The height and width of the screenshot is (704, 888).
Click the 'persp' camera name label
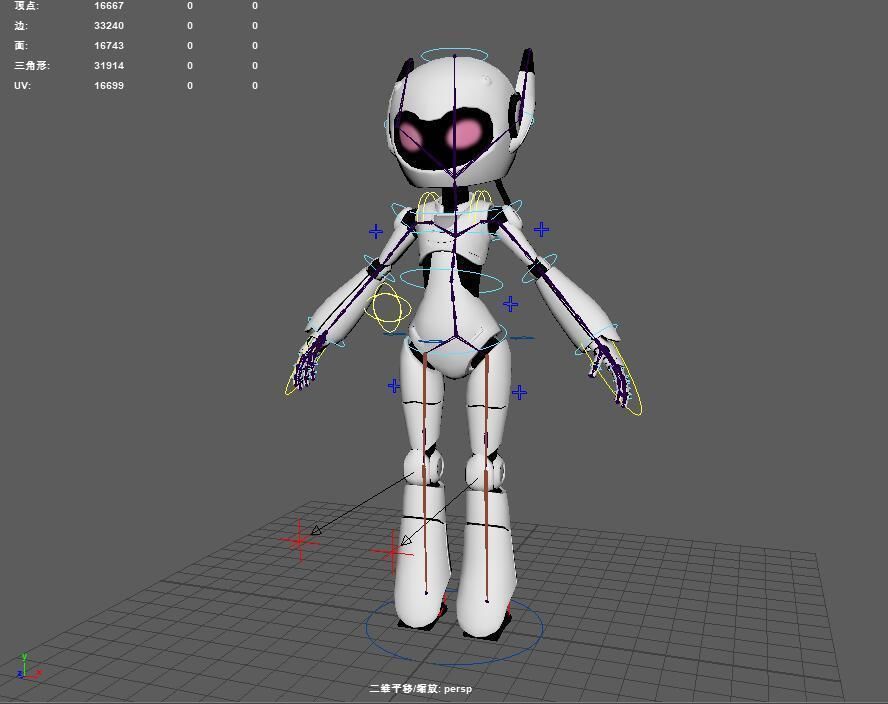coord(458,689)
